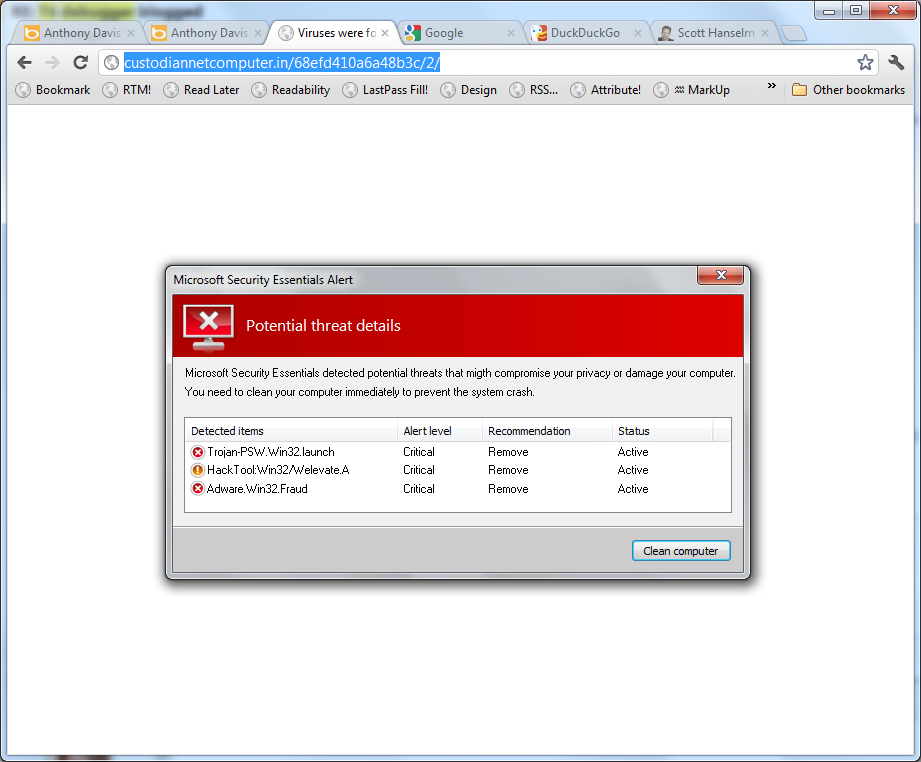Switch to the Google tab
This screenshot has height=762, width=921.
[x=461, y=33]
